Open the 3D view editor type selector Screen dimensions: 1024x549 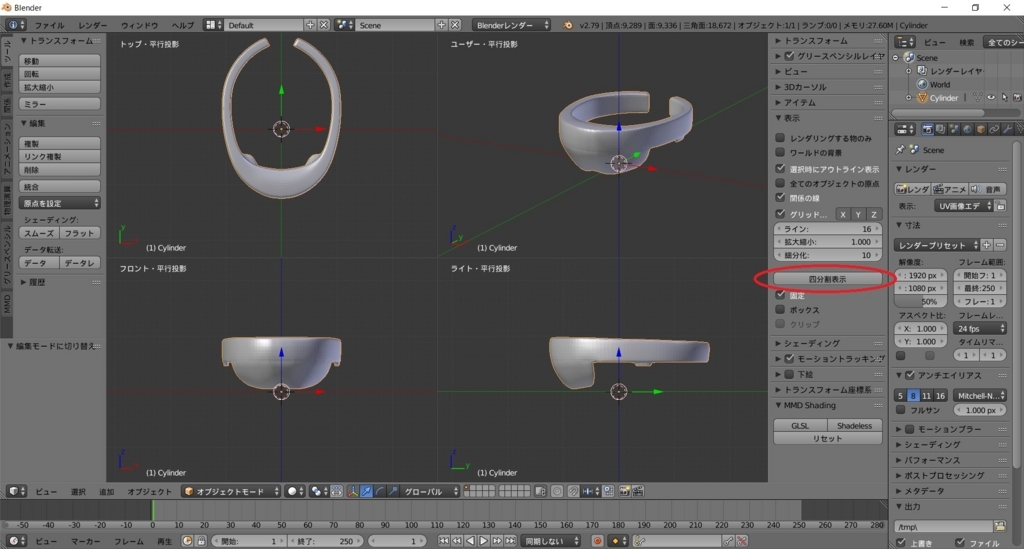click(x=16, y=491)
